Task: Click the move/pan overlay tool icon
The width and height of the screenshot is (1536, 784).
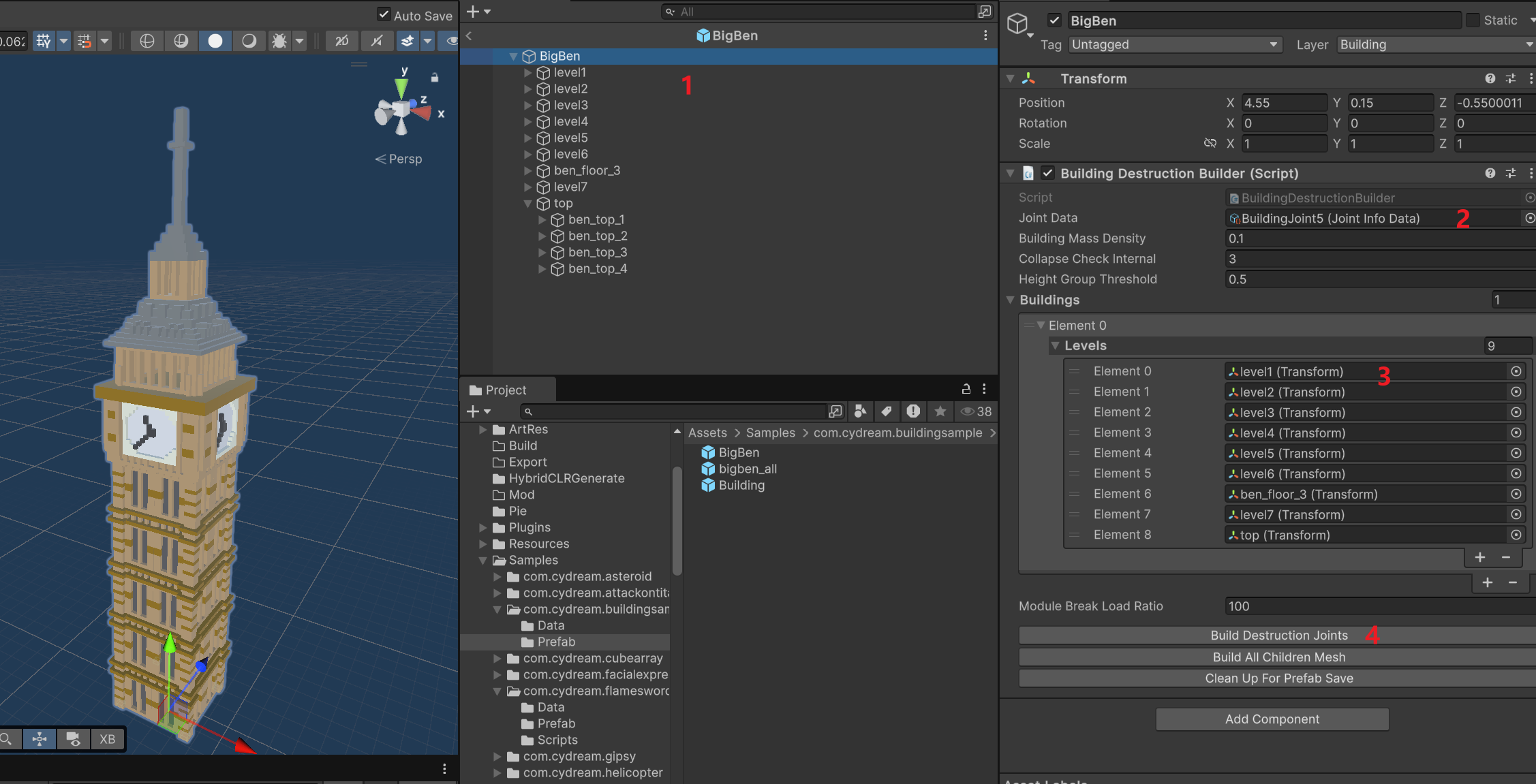Action: coord(40,739)
